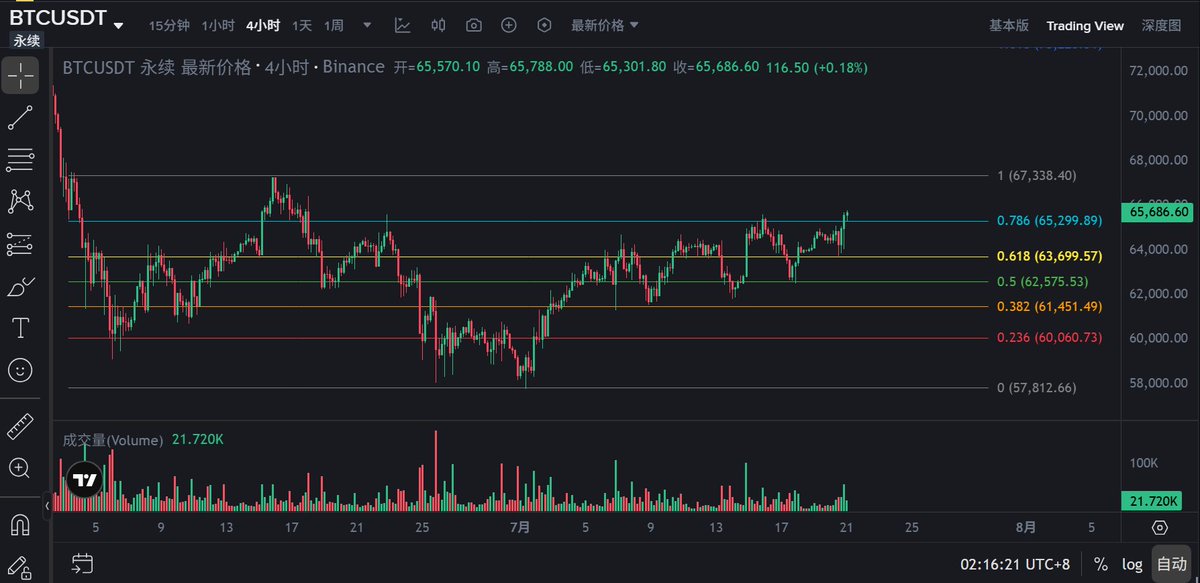
Task: Expand the BTCUSDT symbol dropdown
Action: click(x=119, y=24)
